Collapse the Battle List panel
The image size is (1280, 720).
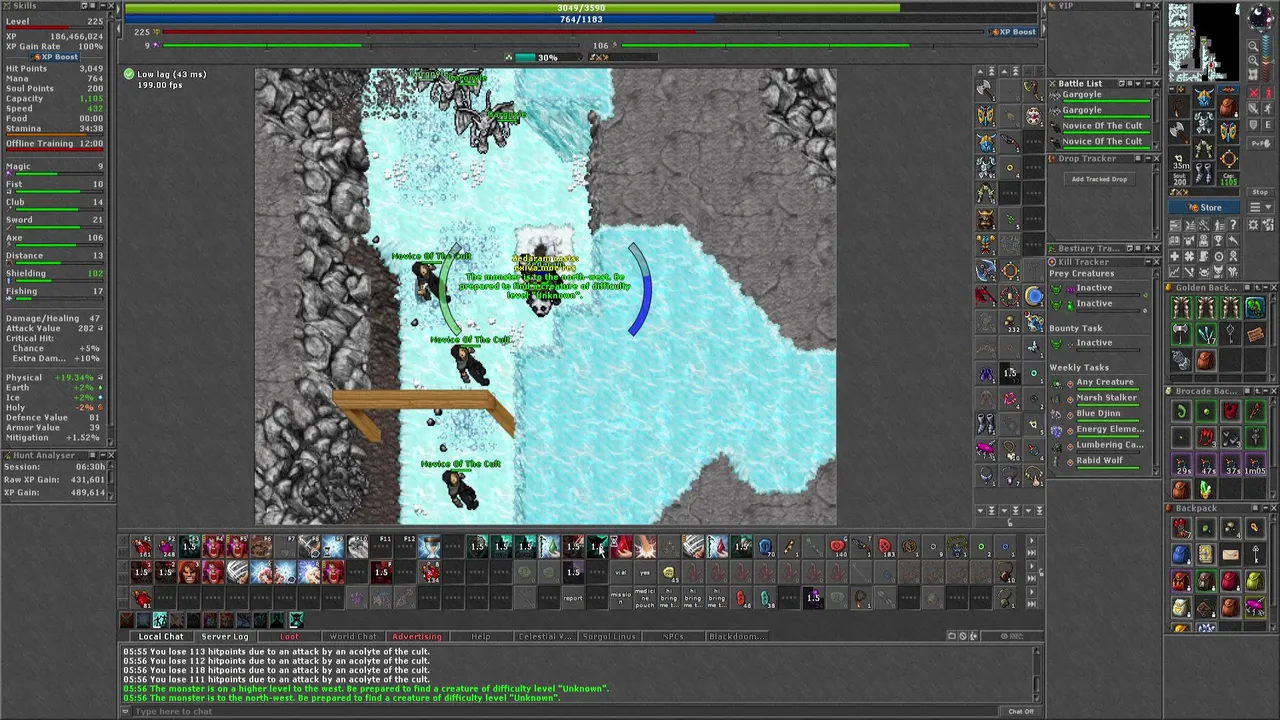pyautogui.click(x=1148, y=83)
